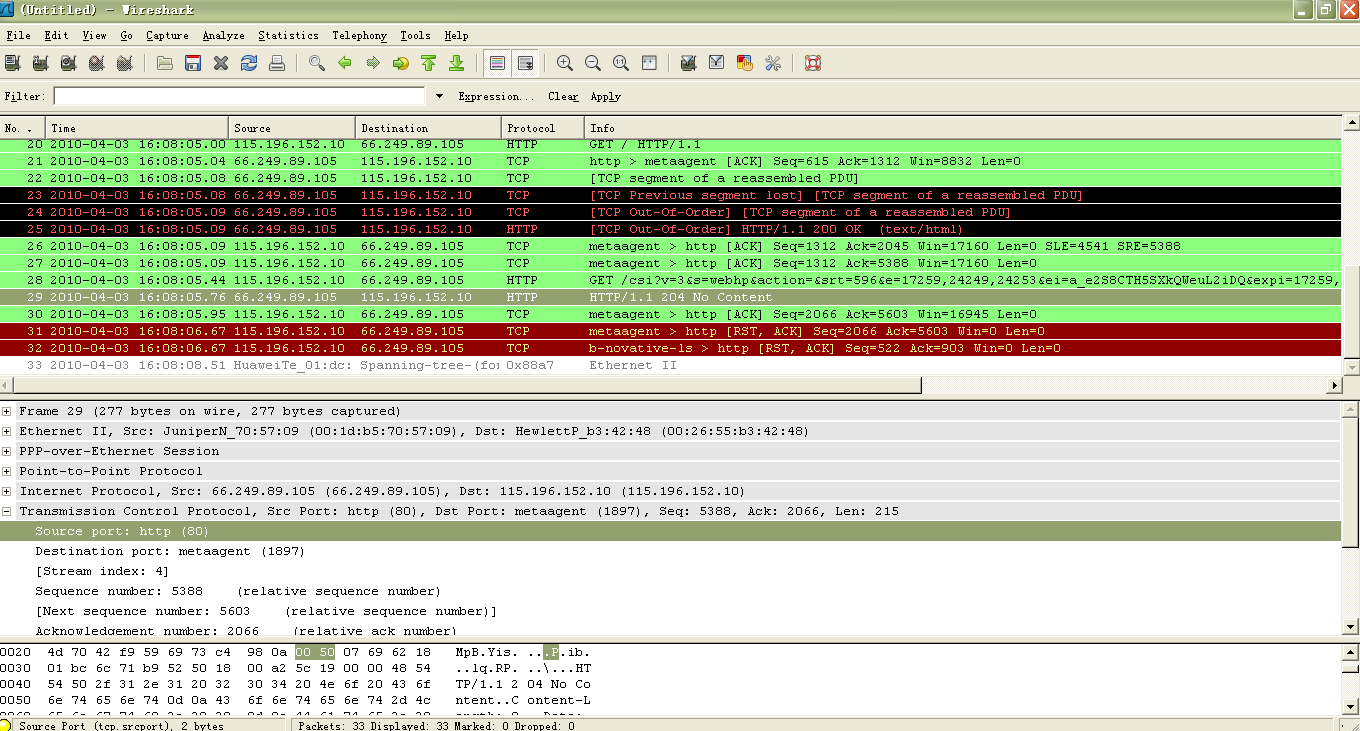
Task: Click inside the Filter text field
Action: pyautogui.click(x=240, y=97)
